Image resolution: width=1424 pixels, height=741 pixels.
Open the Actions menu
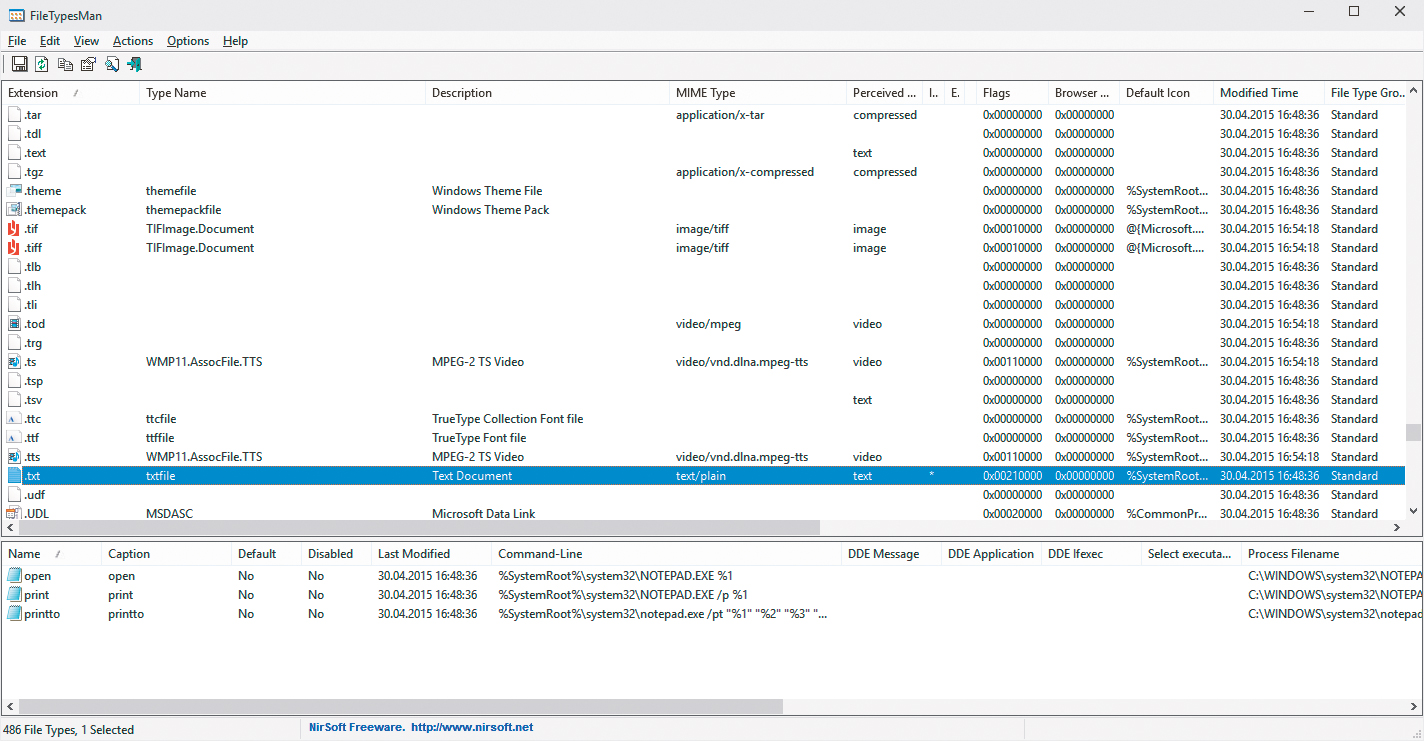click(132, 41)
